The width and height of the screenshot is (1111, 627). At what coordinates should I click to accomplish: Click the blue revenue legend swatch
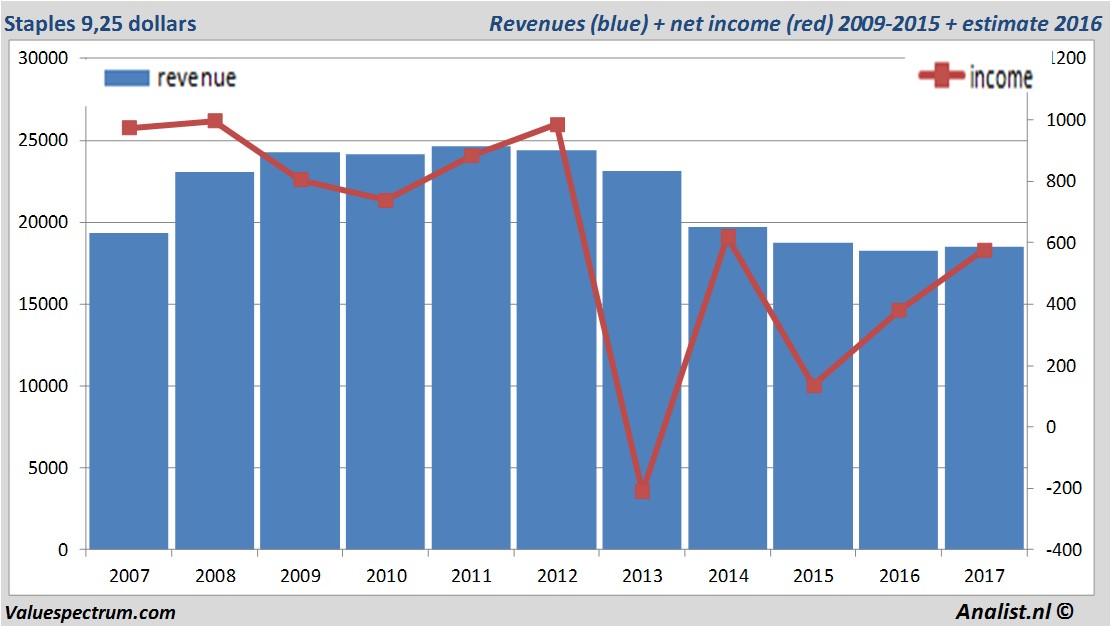click(x=127, y=78)
